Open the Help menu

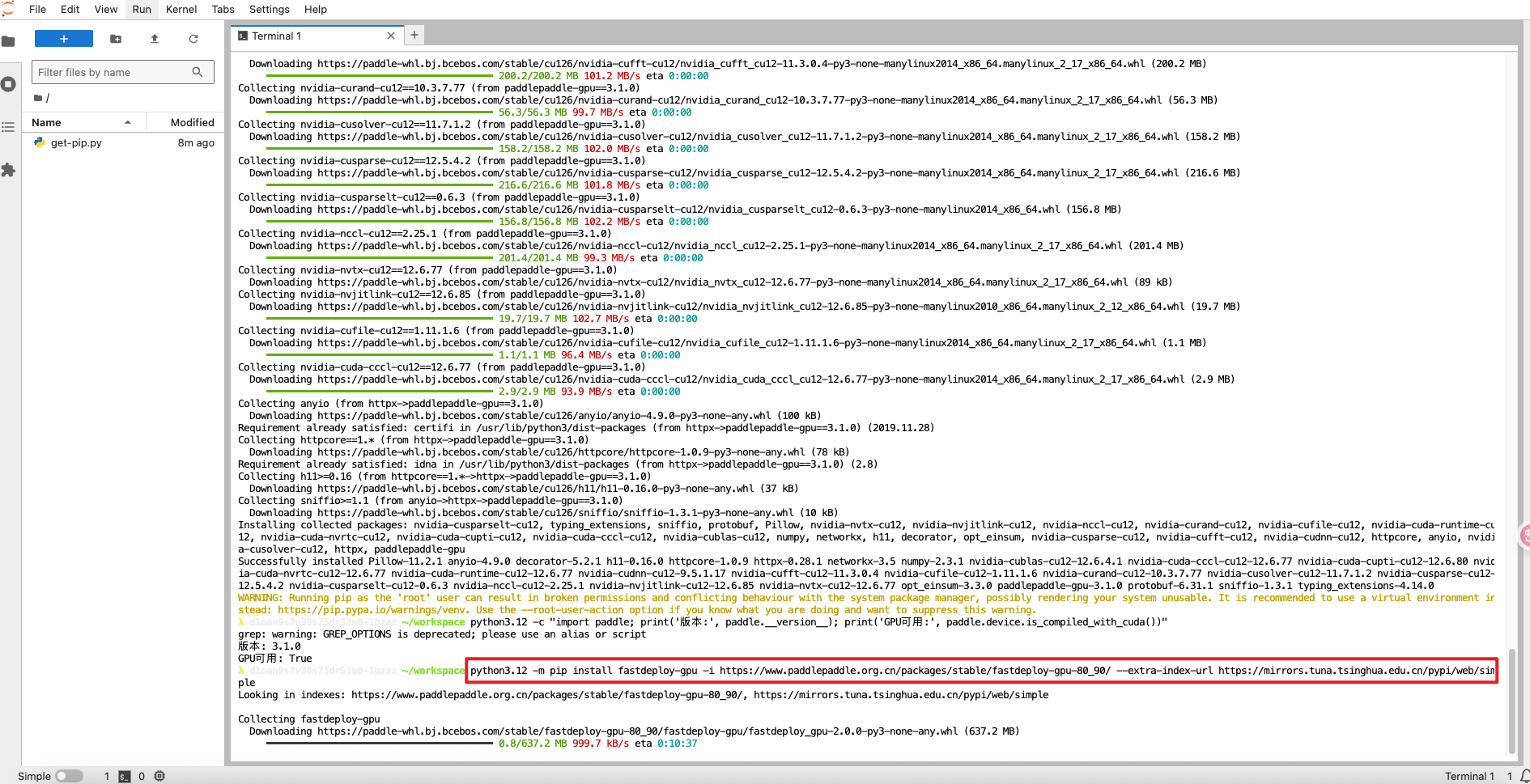[x=316, y=9]
